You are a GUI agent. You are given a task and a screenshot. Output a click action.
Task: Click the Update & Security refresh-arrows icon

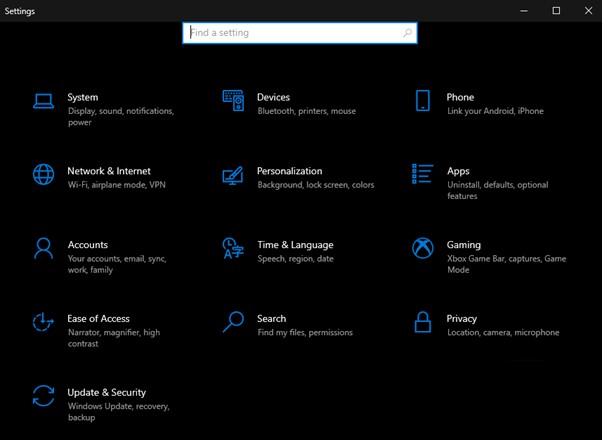coord(43,396)
